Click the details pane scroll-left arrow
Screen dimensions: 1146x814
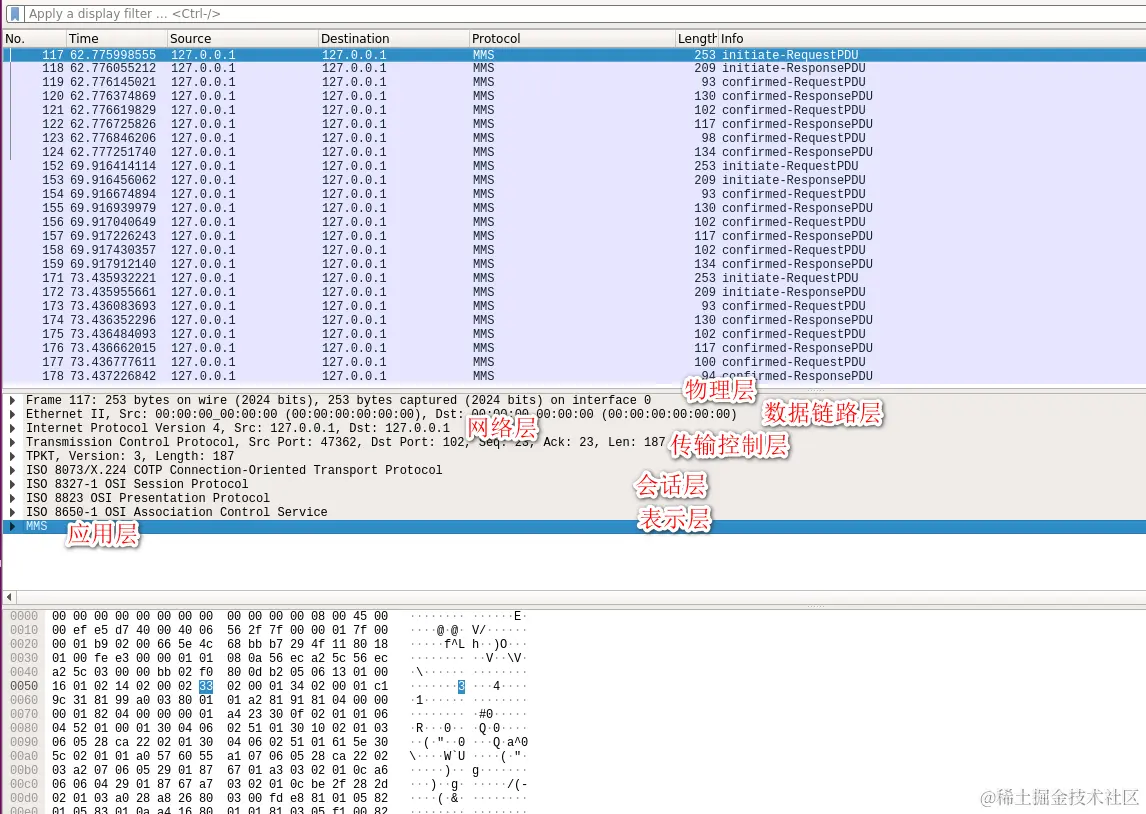point(10,597)
